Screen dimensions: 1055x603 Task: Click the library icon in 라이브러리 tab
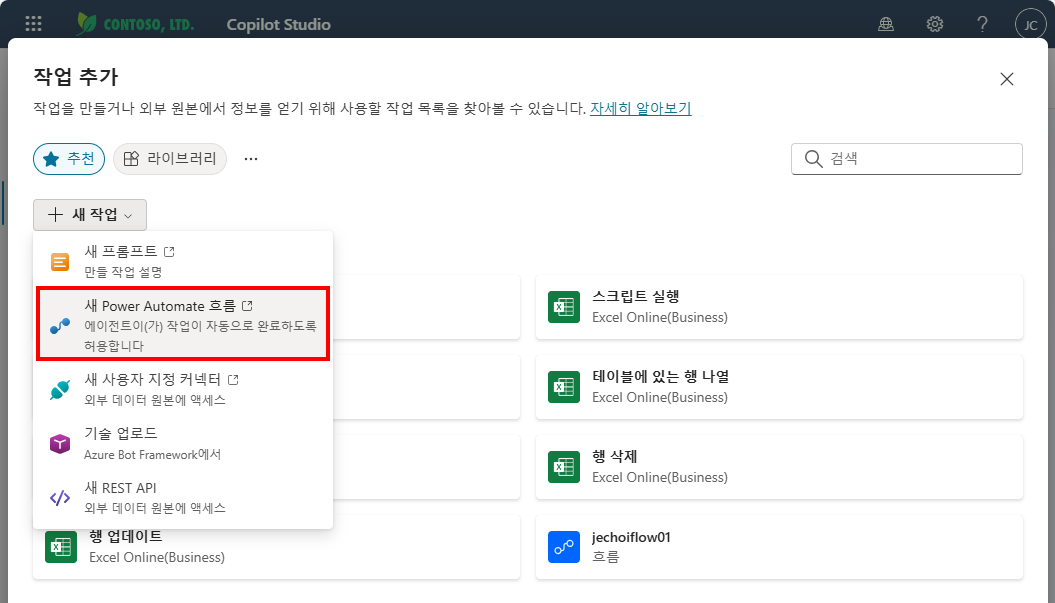click(131, 159)
